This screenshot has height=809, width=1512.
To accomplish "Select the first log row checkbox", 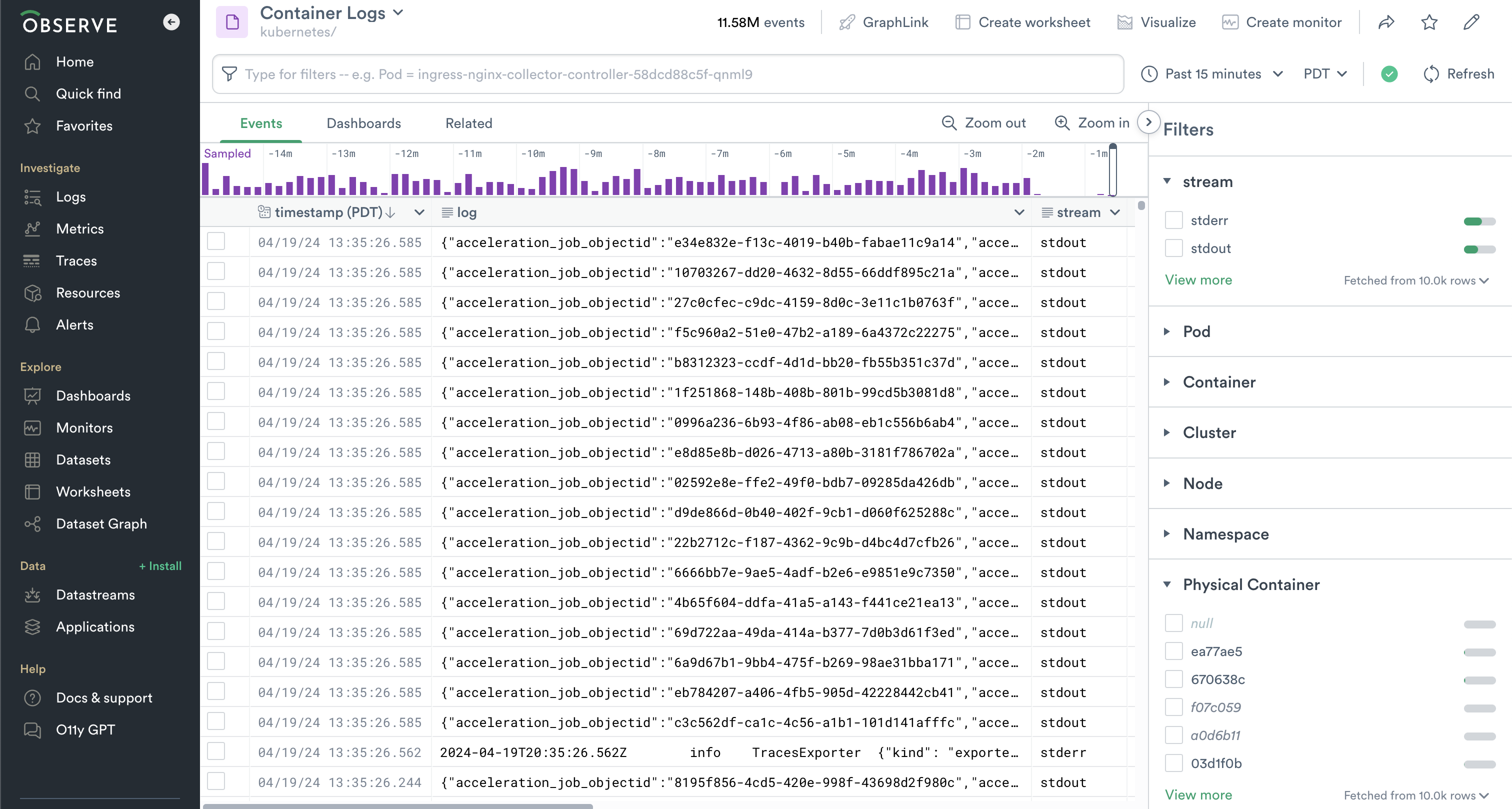I will click(x=216, y=241).
